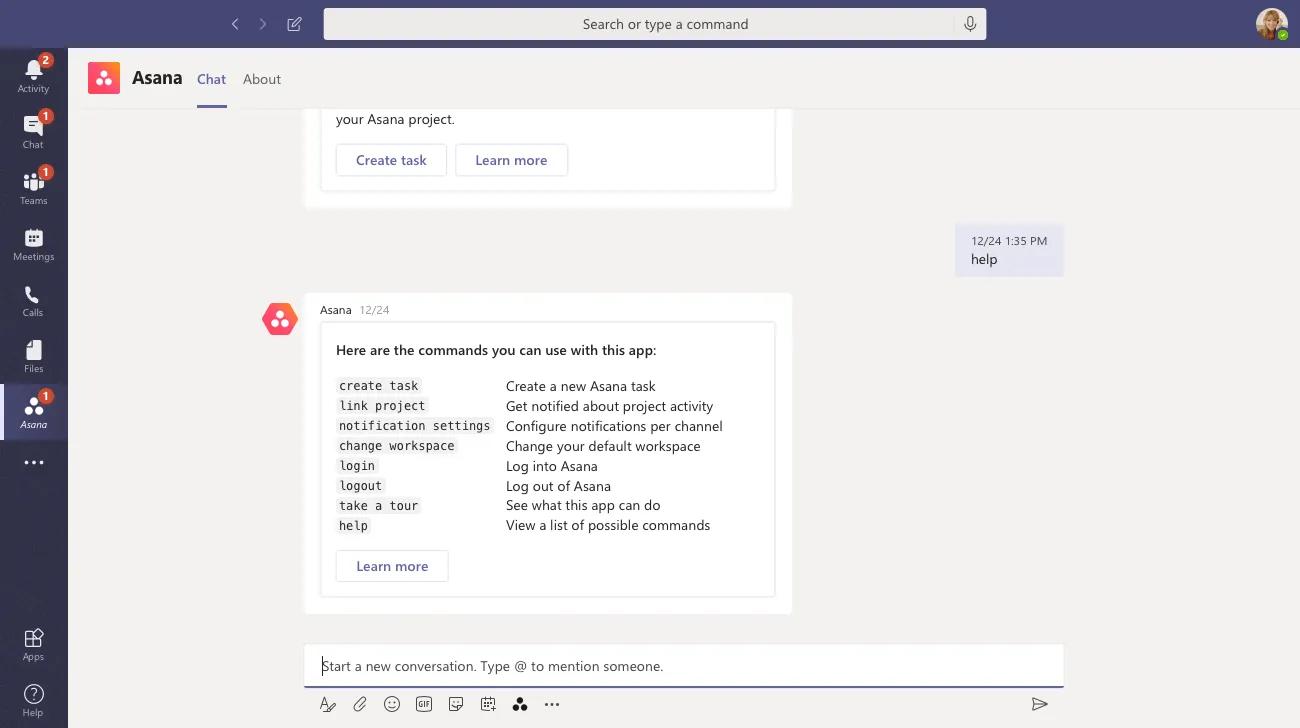1300x728 pixels.
Task: Open the profile avatar menu
Action: coord(1271,24)
